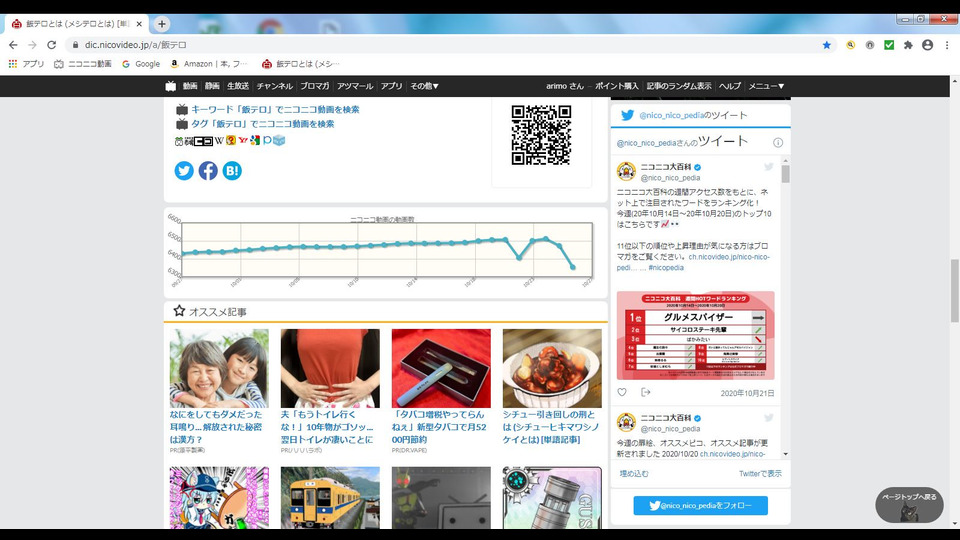Open the ch.nicovideo.jp/nico-nico-pedi link in tweet
This screenshot has height=540, width=960.
click(x=693, y=262)
